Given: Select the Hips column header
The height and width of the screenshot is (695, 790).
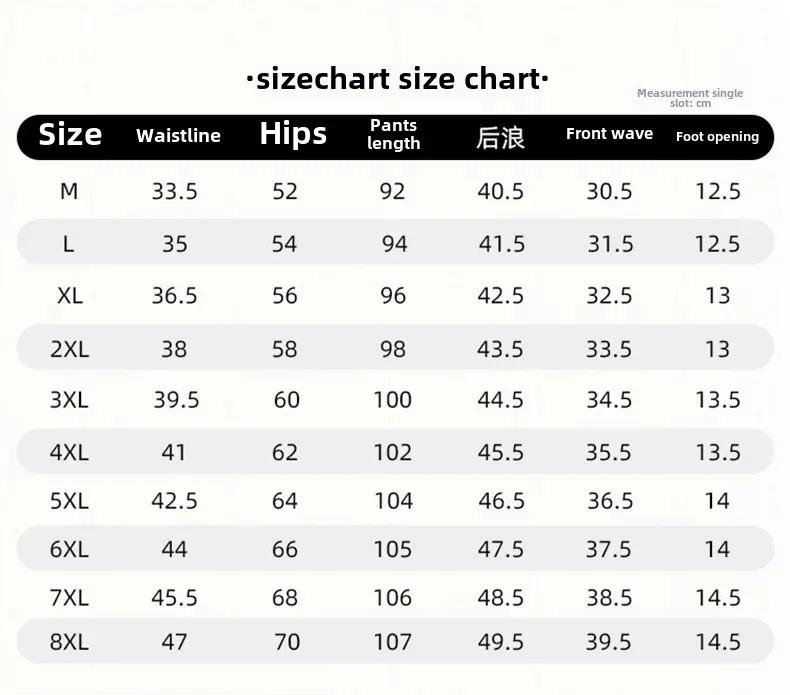Looking at the screenshot, I should point(293,135).
